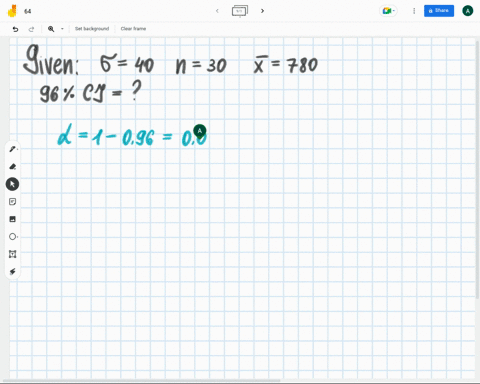This screenshot has height=384, width=480.
Task: Open the Google account avatar
Action: (x=468, y=11)
